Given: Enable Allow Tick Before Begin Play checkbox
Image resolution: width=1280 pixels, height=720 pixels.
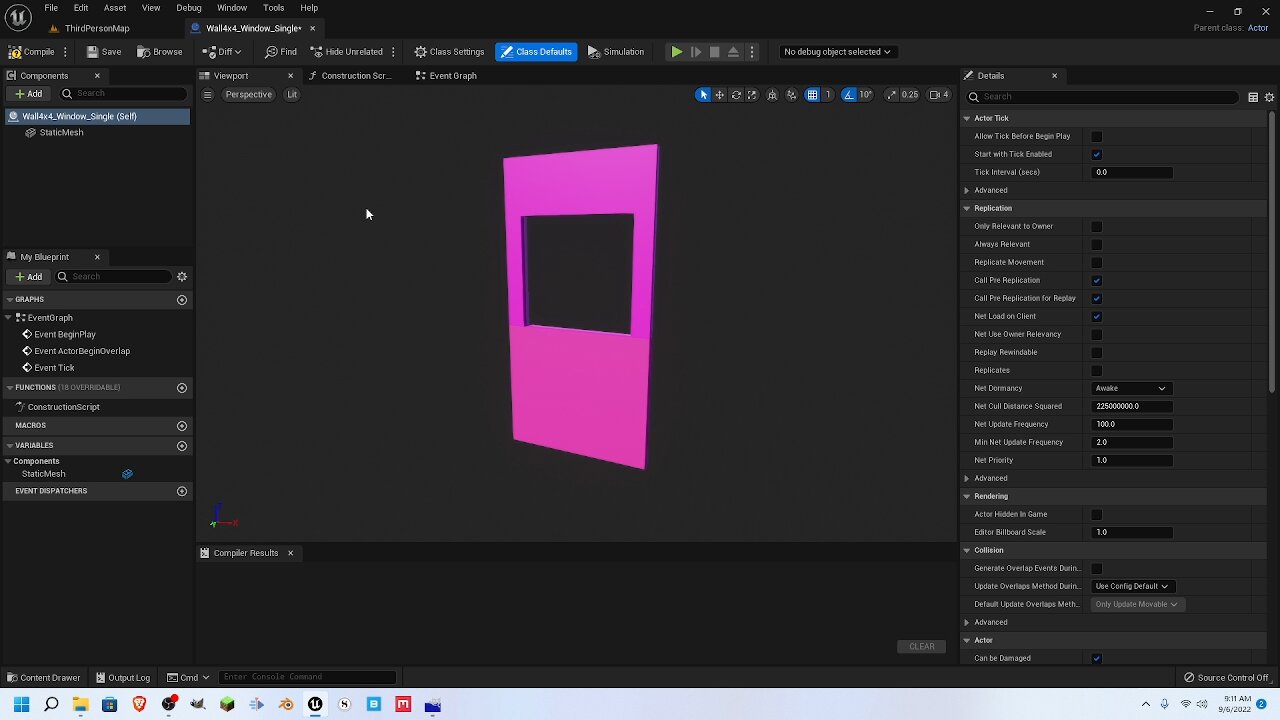Looking at the screenshot, I should click(x=1097, y=137).
